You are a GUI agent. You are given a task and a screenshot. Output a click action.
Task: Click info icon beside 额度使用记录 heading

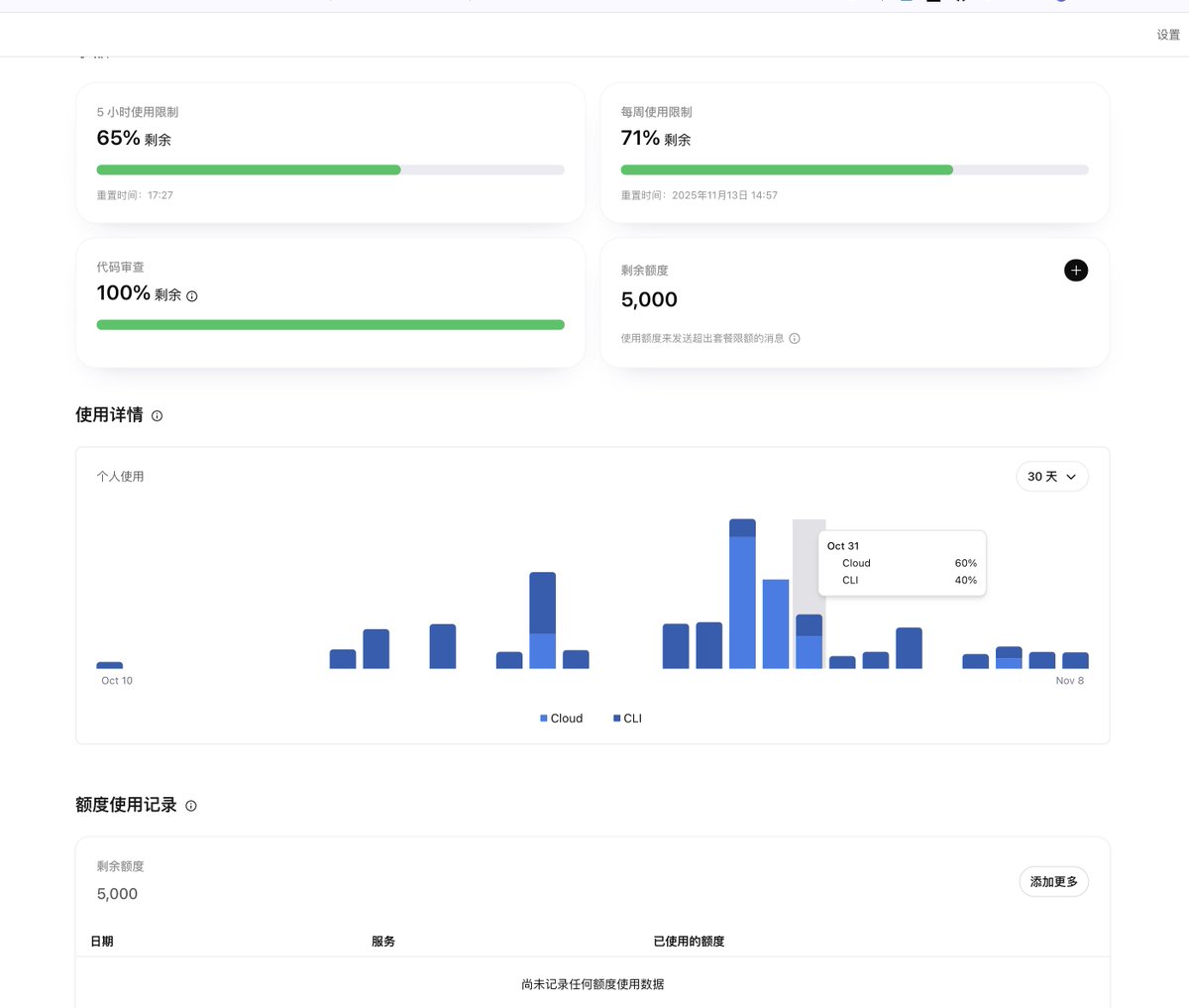coord(191,806)
